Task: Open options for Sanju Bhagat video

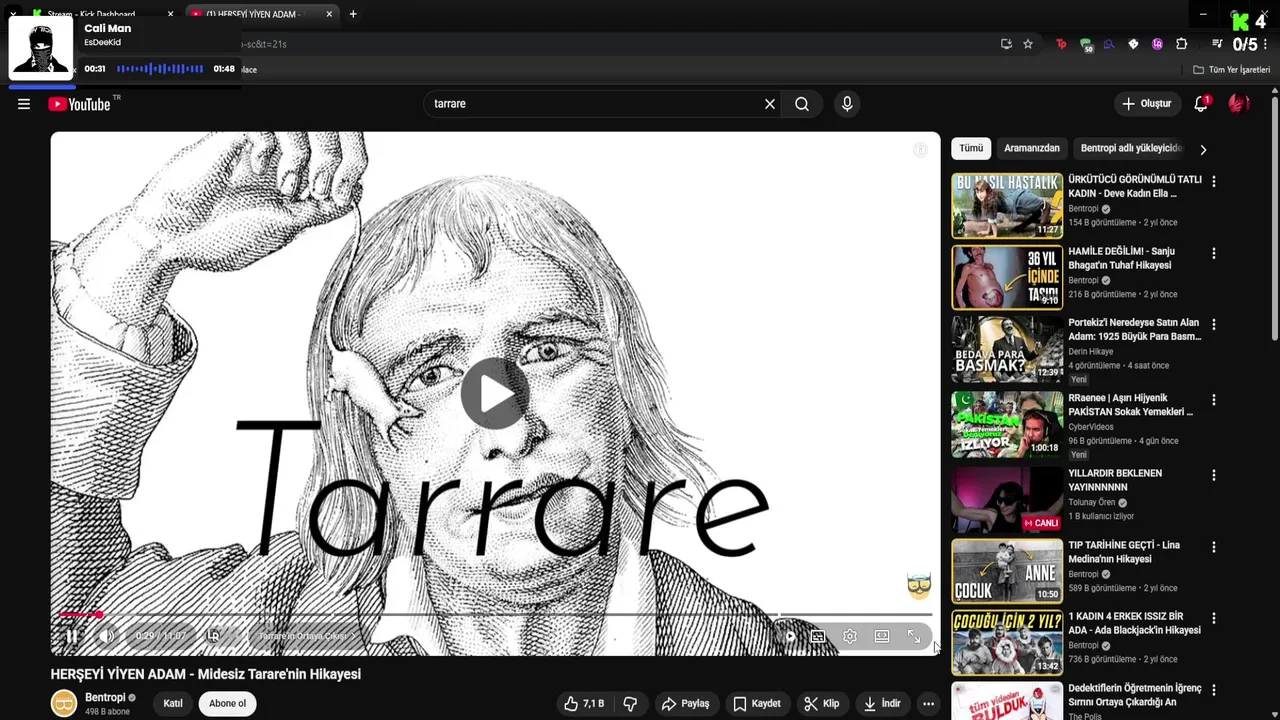Action: (x=1214, y=254)
